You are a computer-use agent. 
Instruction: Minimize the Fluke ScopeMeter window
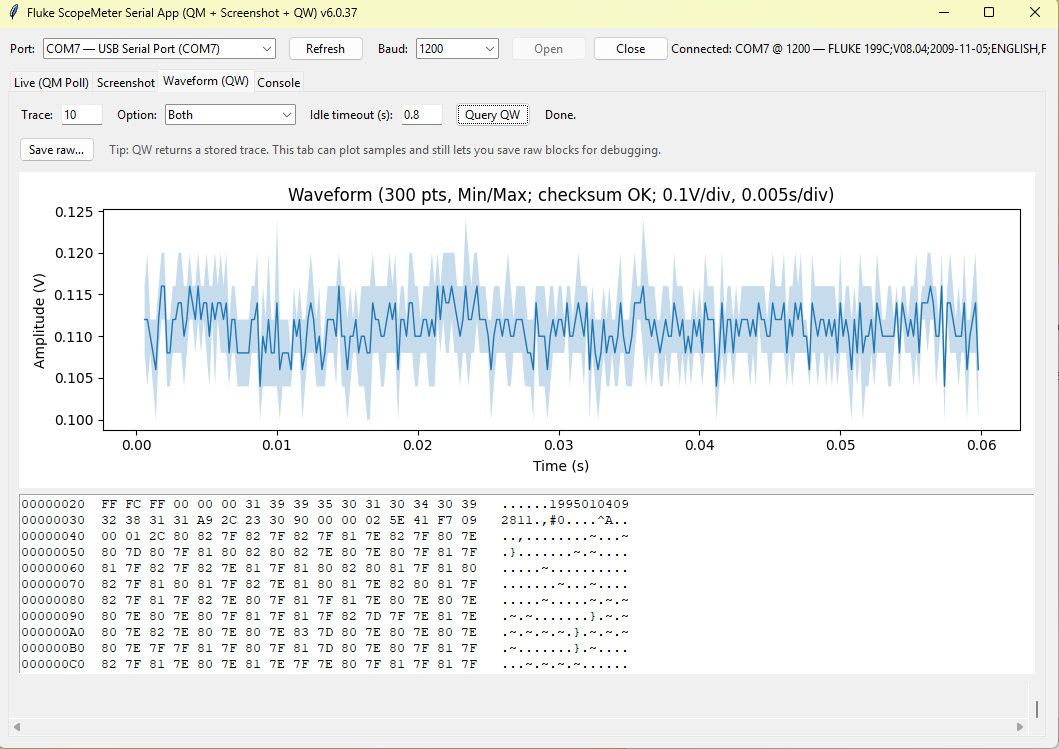click(943, 13)
